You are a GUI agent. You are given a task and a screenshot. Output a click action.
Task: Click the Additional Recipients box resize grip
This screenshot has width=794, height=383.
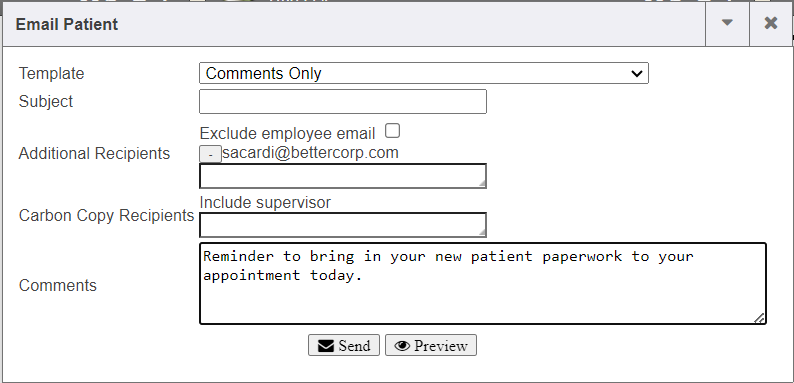coord(482,183)
